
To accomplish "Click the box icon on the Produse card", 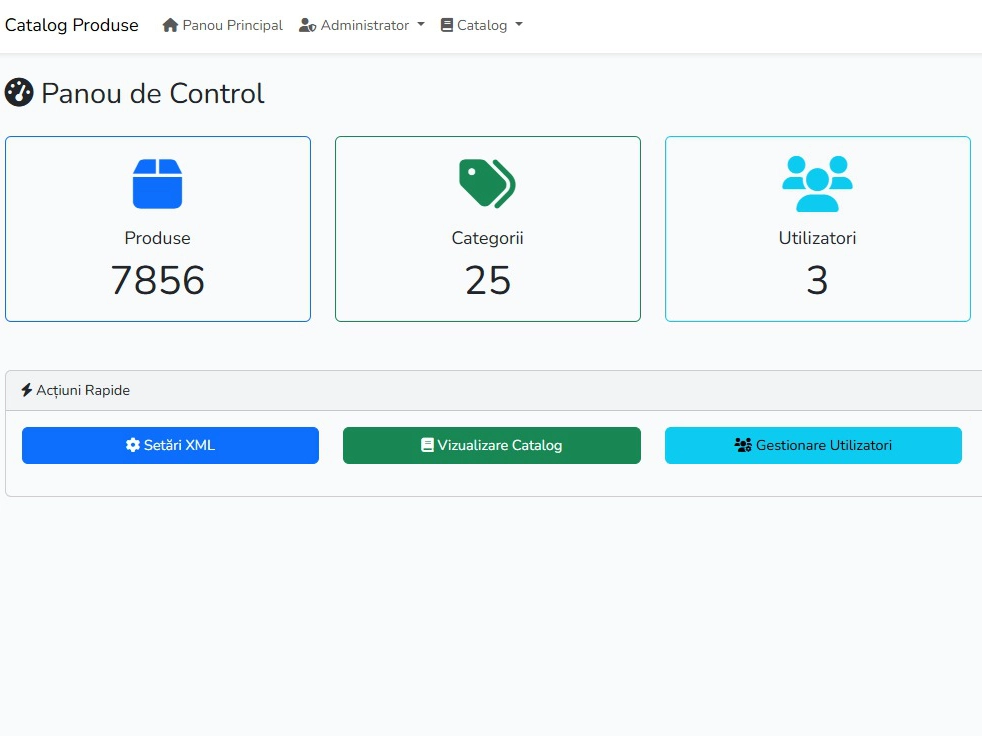I will pyautogui.click(x=157, y=183).
